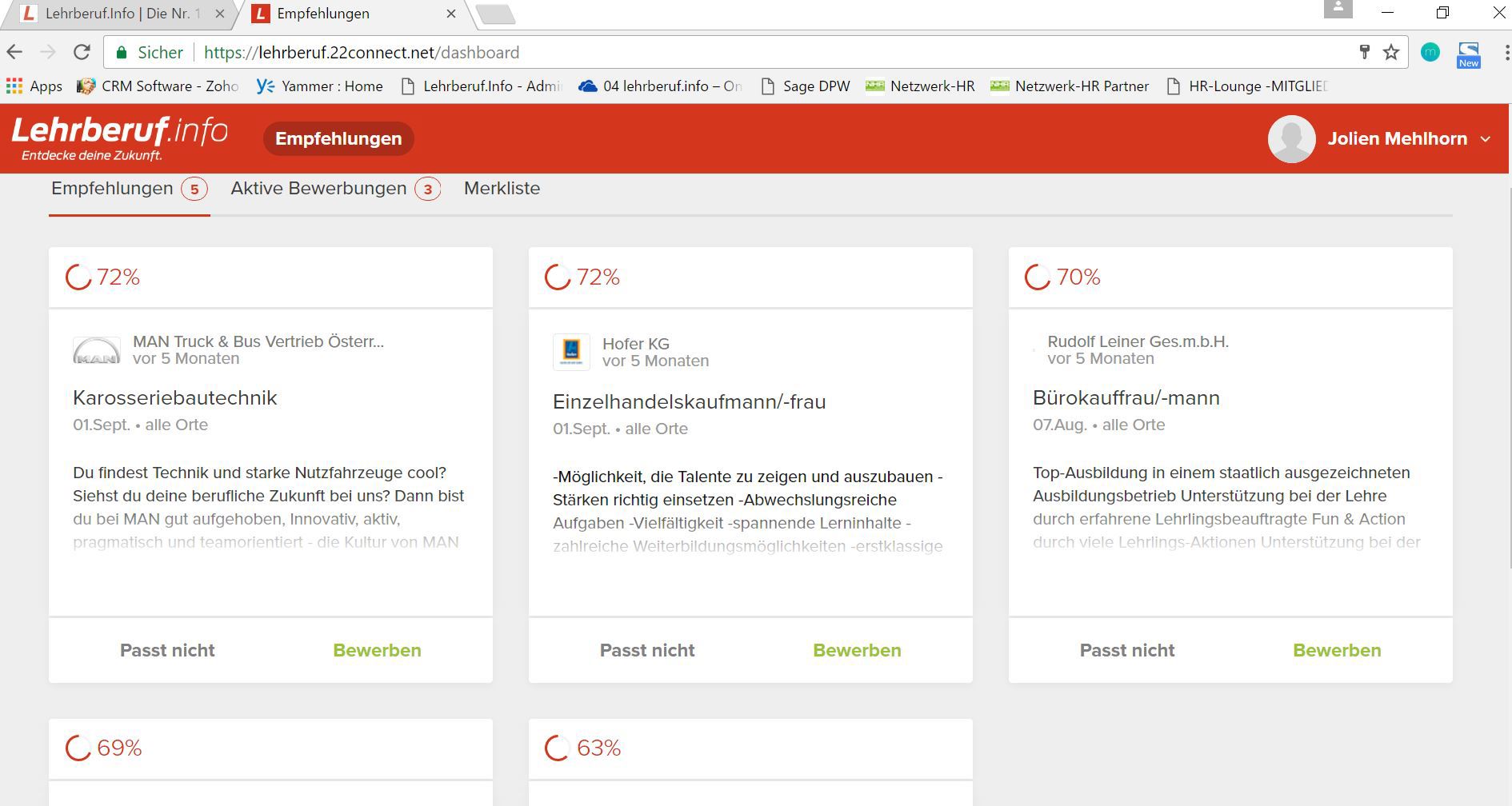Expand the Jolien Mehlhorn account menu
1512x806 pixels.
1486,139
